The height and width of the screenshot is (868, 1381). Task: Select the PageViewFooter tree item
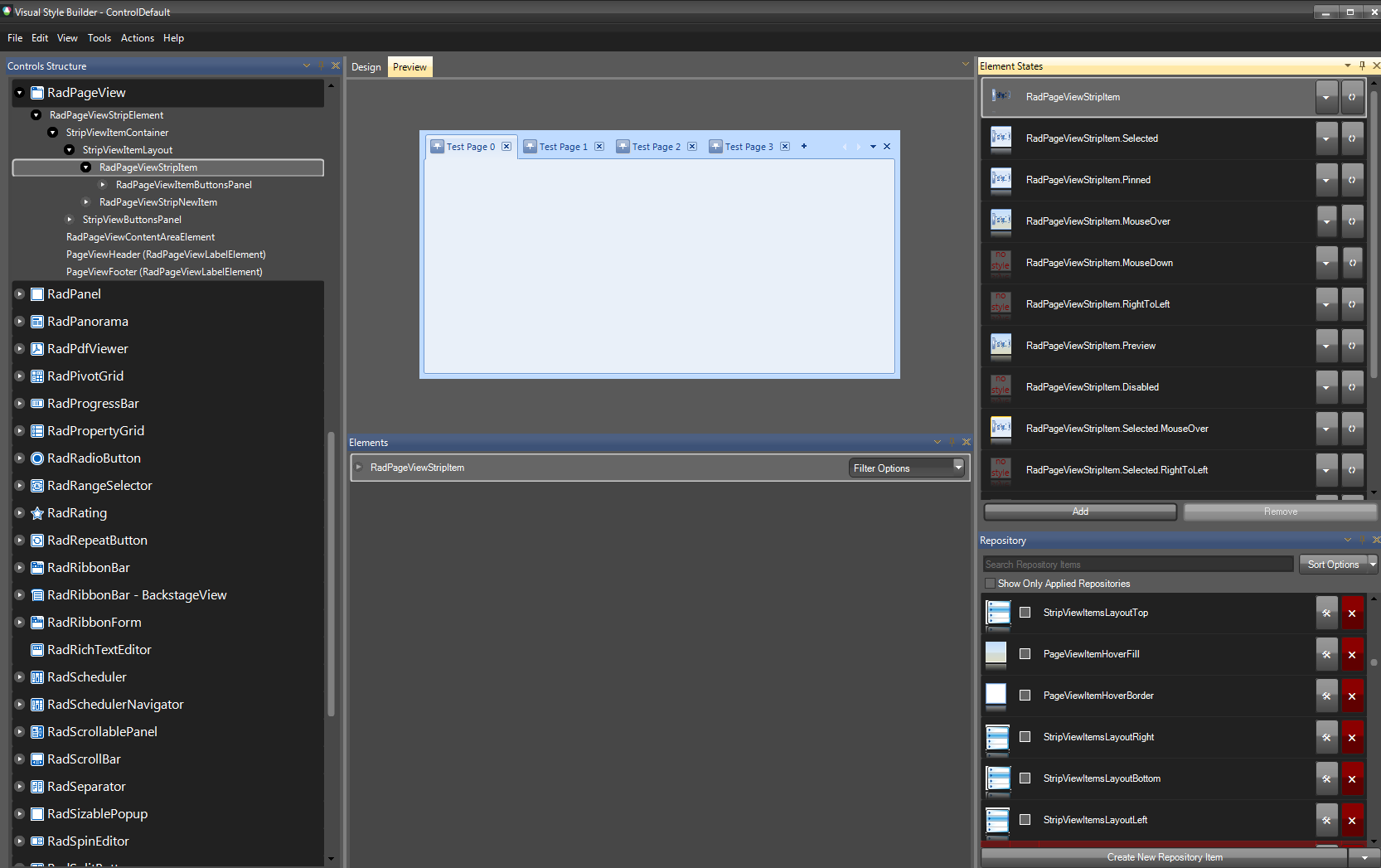click(164, 272)
